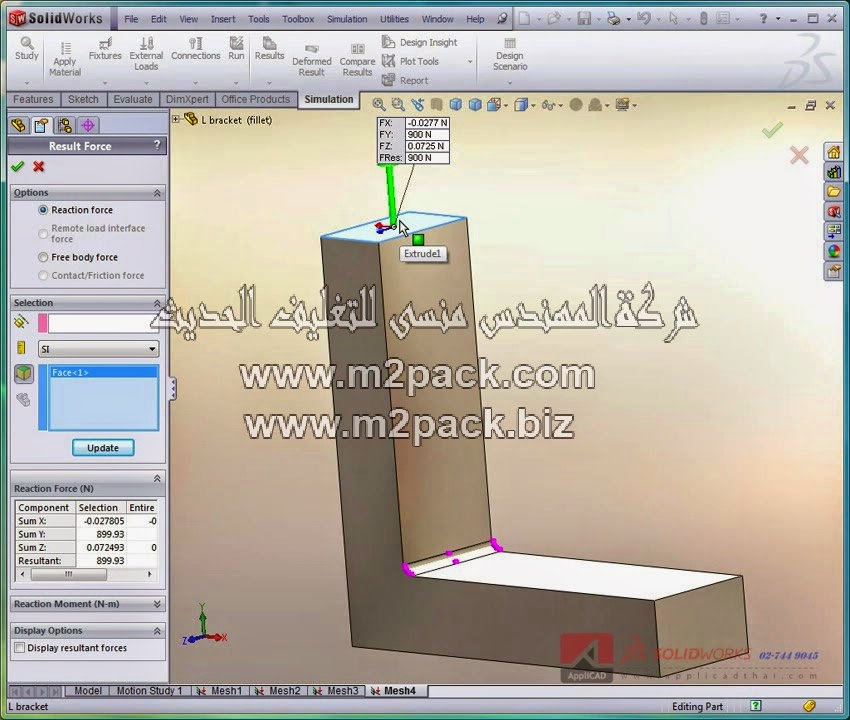Open the Insert menu

pos(223,19)
